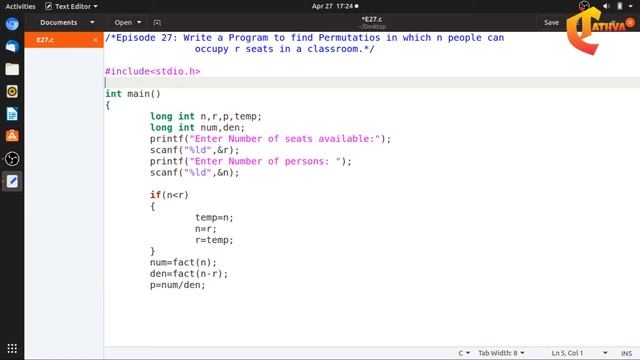The height and width of the screenshot is (360, 640).
Task: Click the new document icon beside Open
Action: pos(157,22)
